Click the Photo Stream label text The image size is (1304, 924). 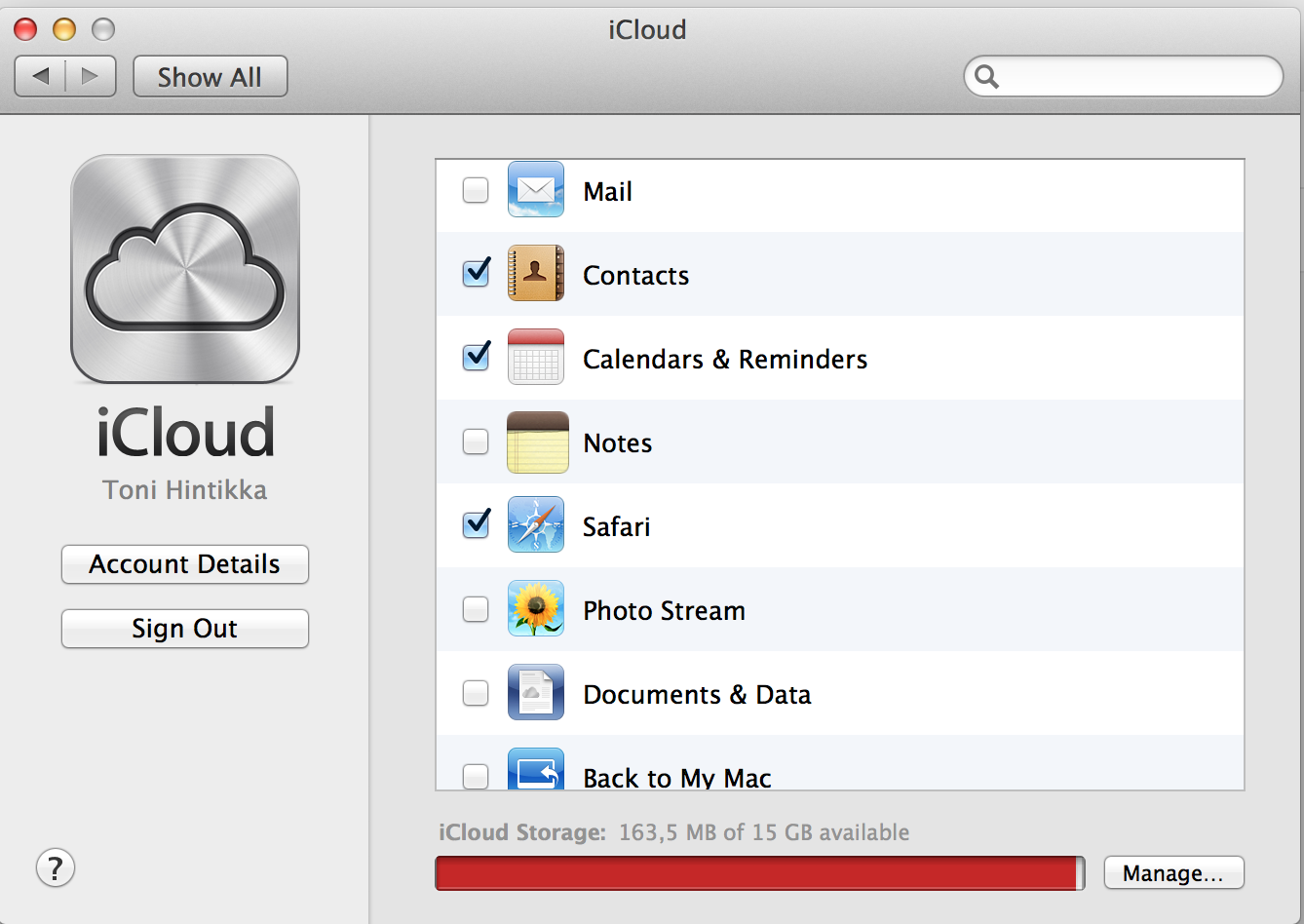(664, 611)
